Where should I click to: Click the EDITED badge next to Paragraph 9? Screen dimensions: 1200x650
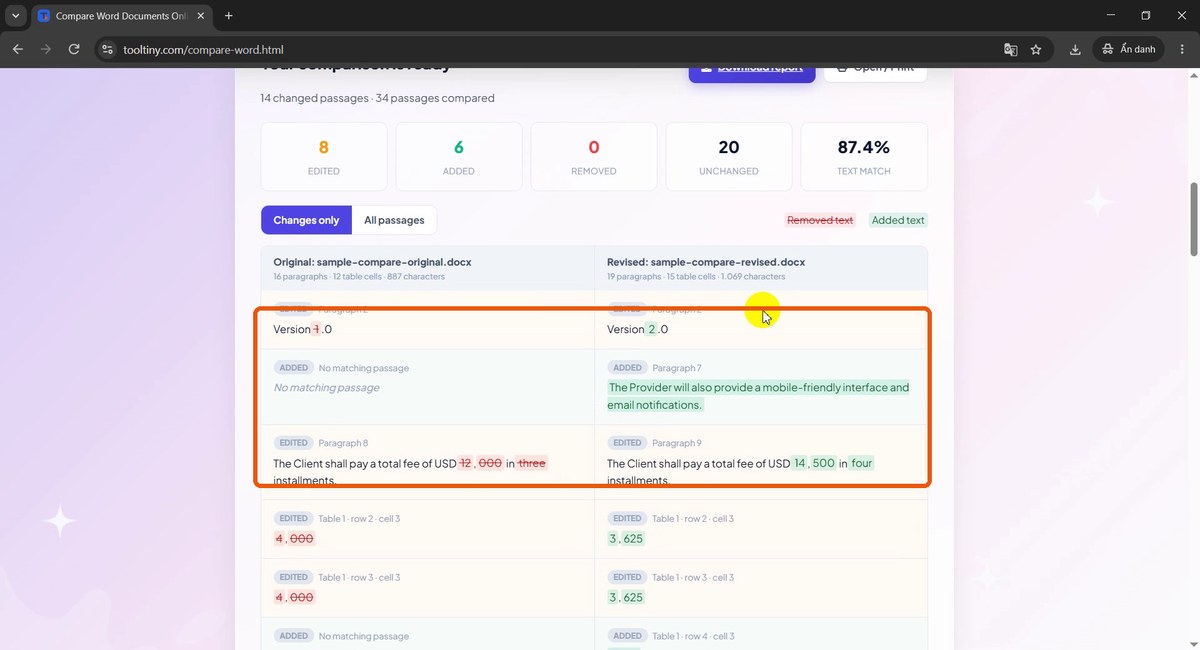[627, 443]
